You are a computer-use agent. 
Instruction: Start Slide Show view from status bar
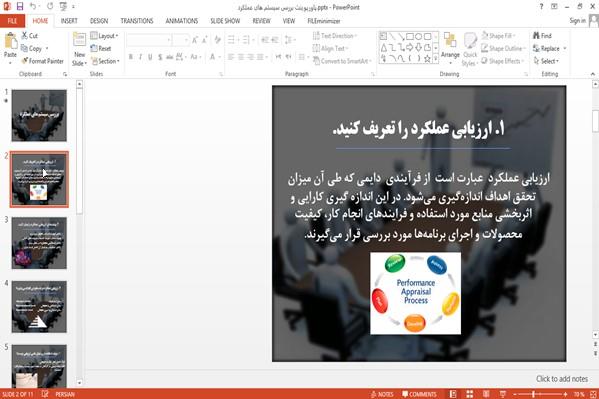503,394
